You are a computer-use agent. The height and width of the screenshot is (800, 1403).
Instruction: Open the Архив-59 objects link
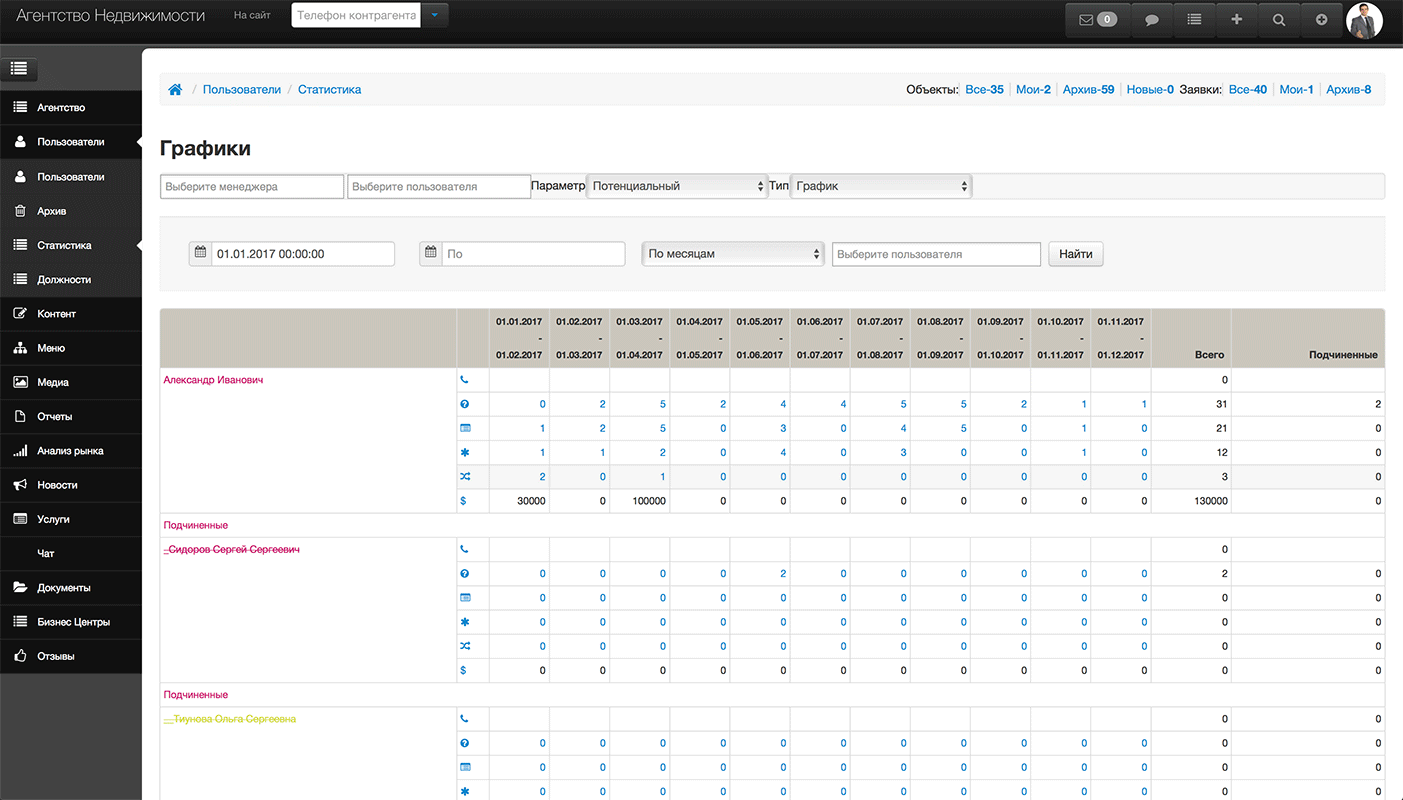(1088, 90)
